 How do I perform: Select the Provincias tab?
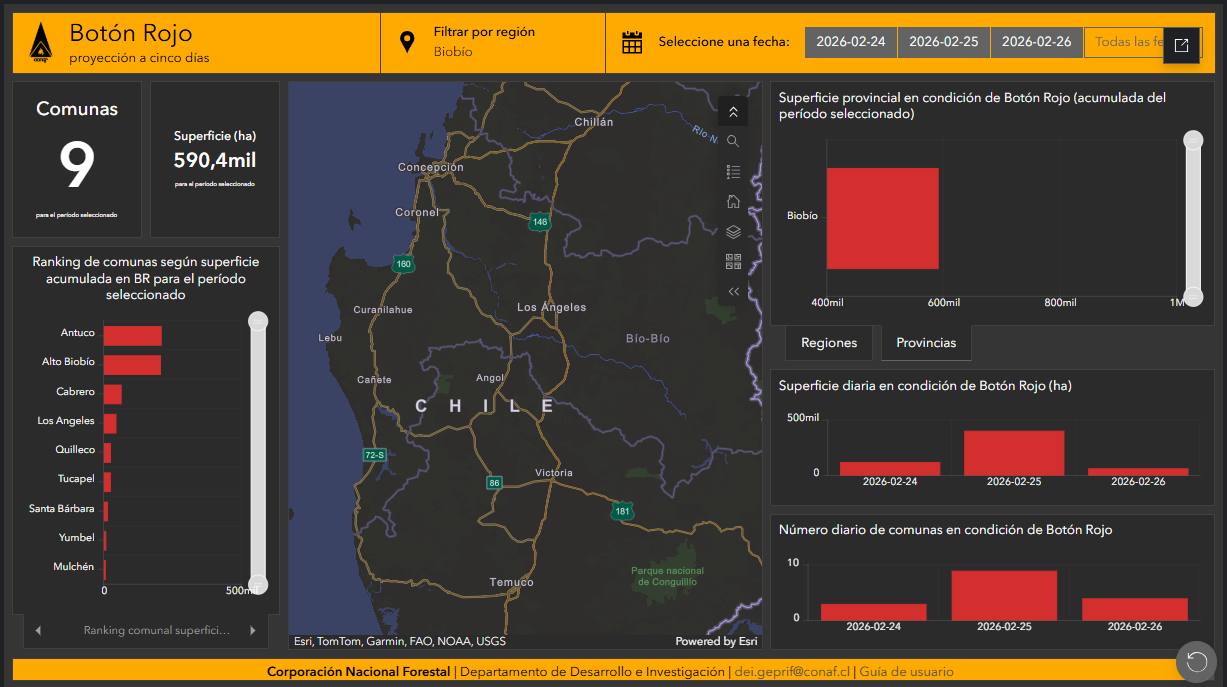(925, 343)
